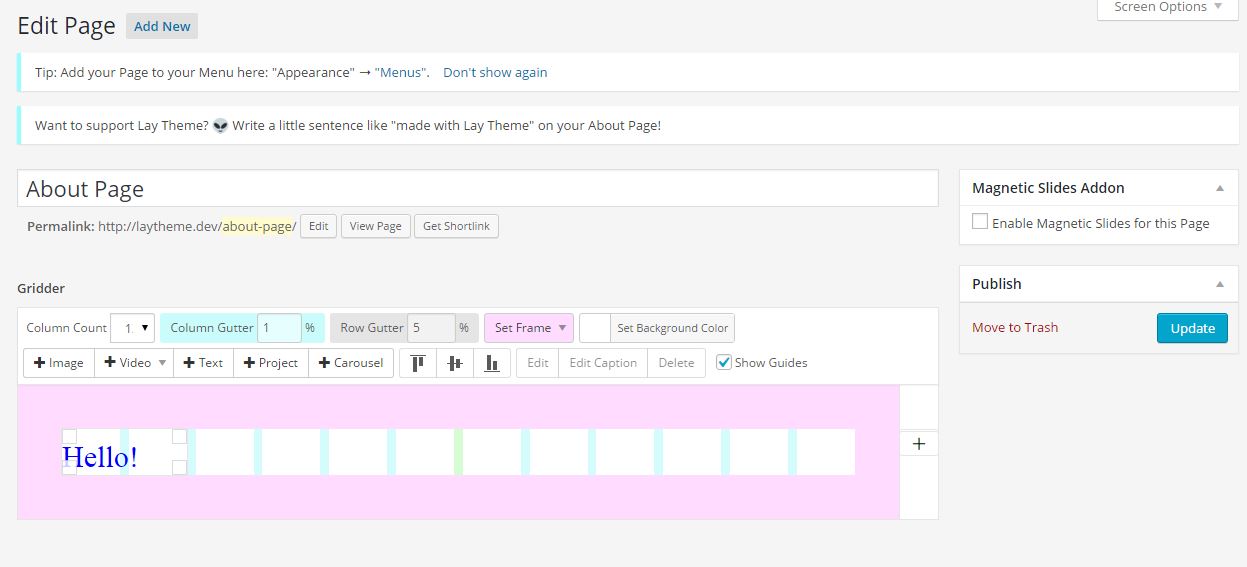This screenshot has width=1247, height=567.
Task: Click the align bottom icon
Action: pos(491,363)
